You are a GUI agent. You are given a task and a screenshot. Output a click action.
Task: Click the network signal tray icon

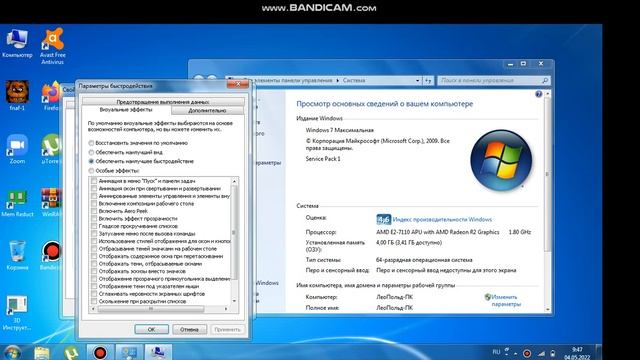541,353
